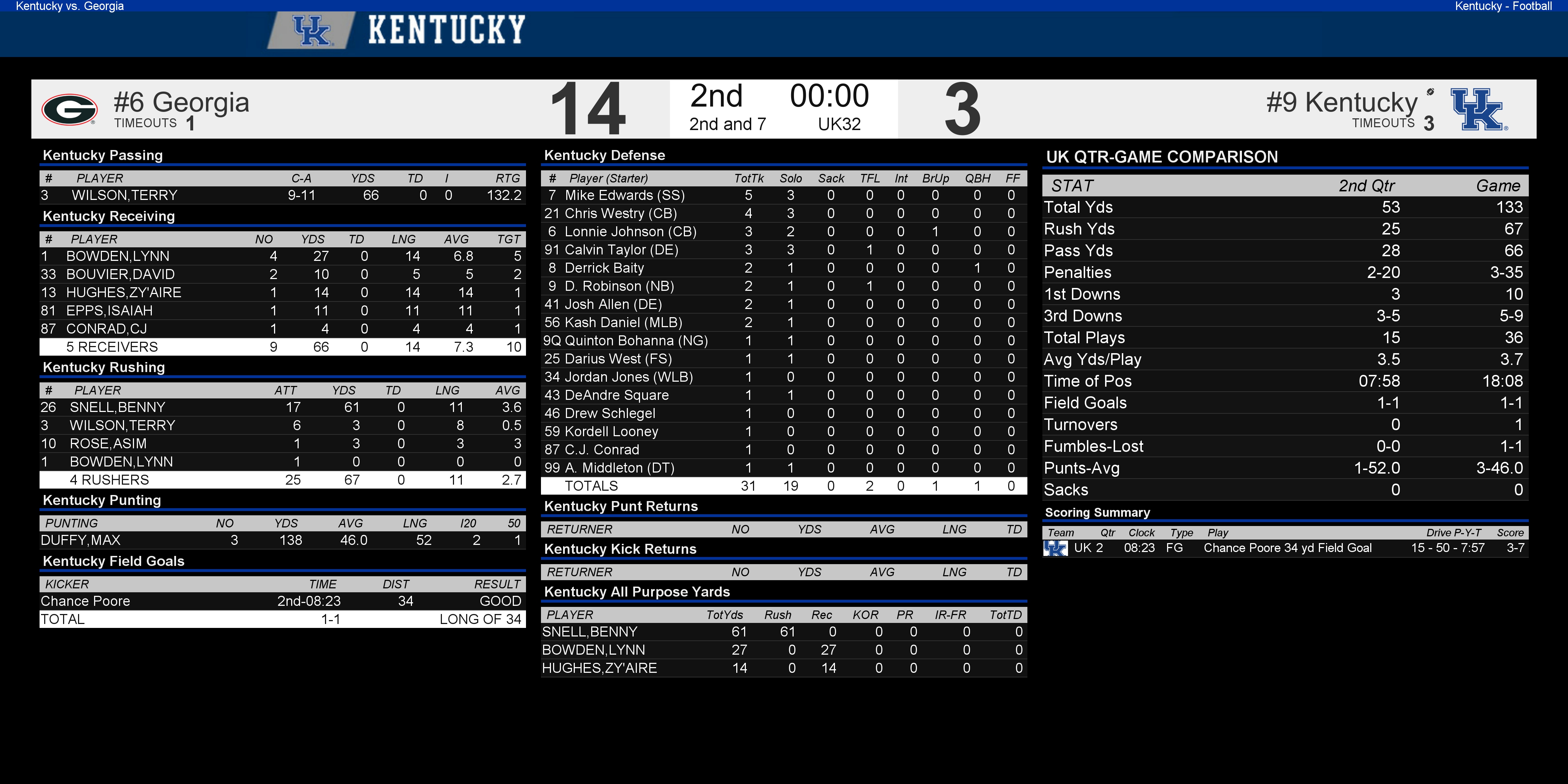Click the TotTk column header
This screenshot has height=784, width=1568.
pos(749,178)
